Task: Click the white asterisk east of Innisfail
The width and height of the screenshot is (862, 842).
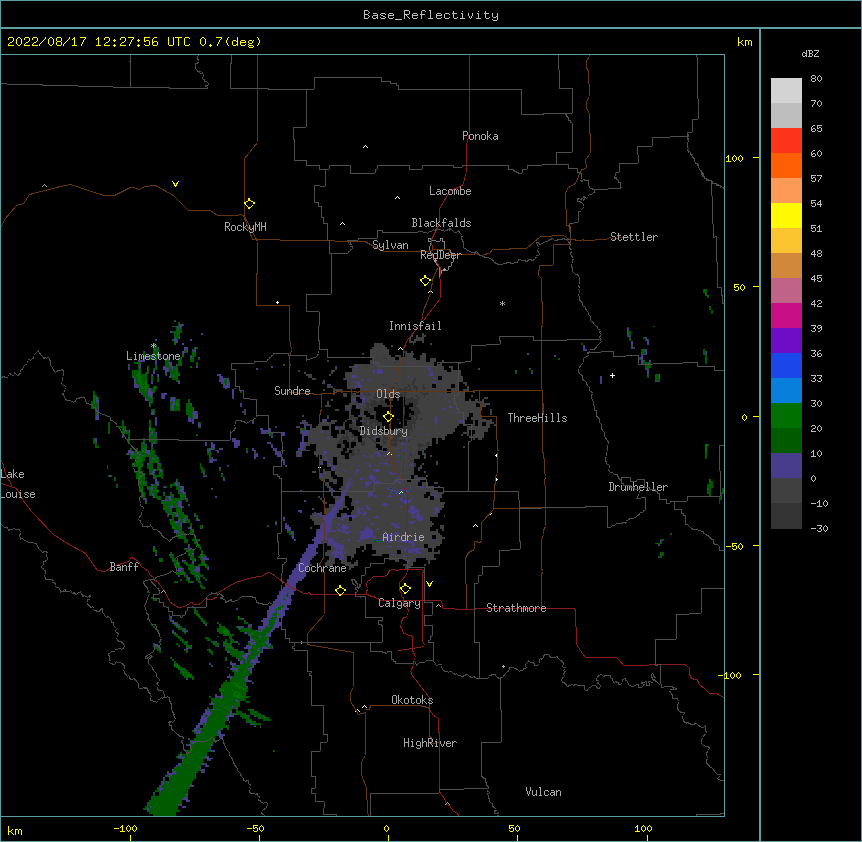Action: [502, 303]
